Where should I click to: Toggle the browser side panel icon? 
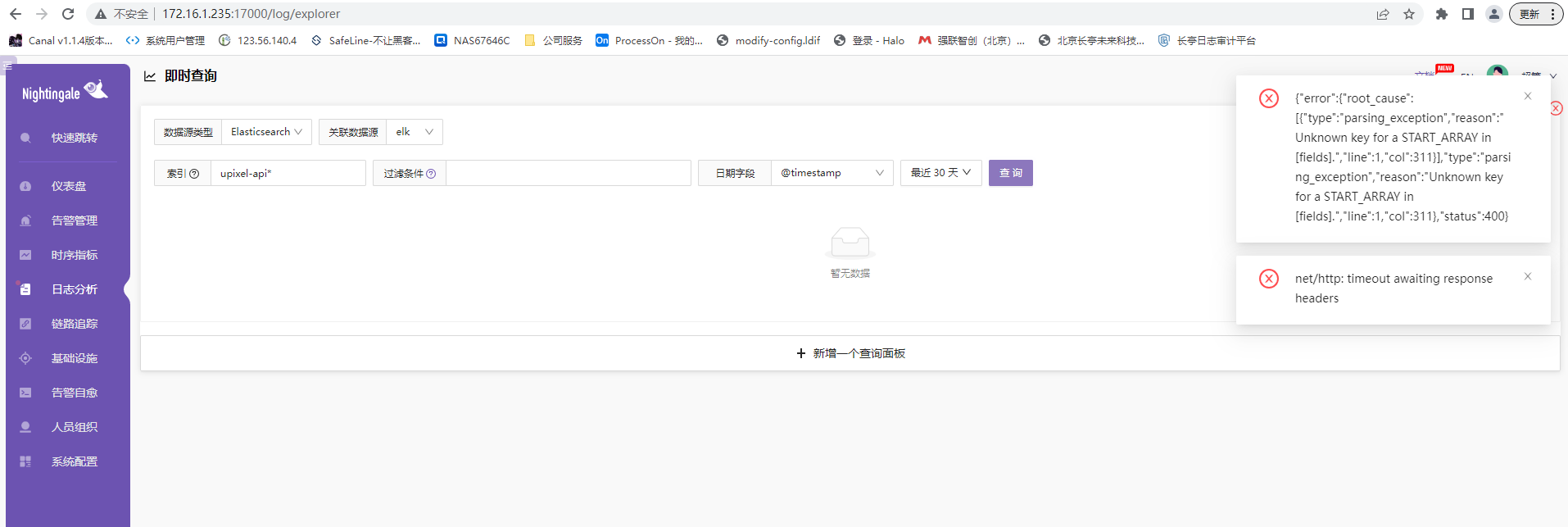(x=1468, y=14)
